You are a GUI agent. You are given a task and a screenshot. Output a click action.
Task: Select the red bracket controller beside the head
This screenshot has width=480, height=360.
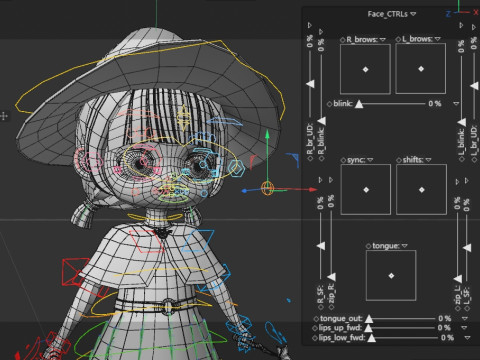click(x=253, y=162)
